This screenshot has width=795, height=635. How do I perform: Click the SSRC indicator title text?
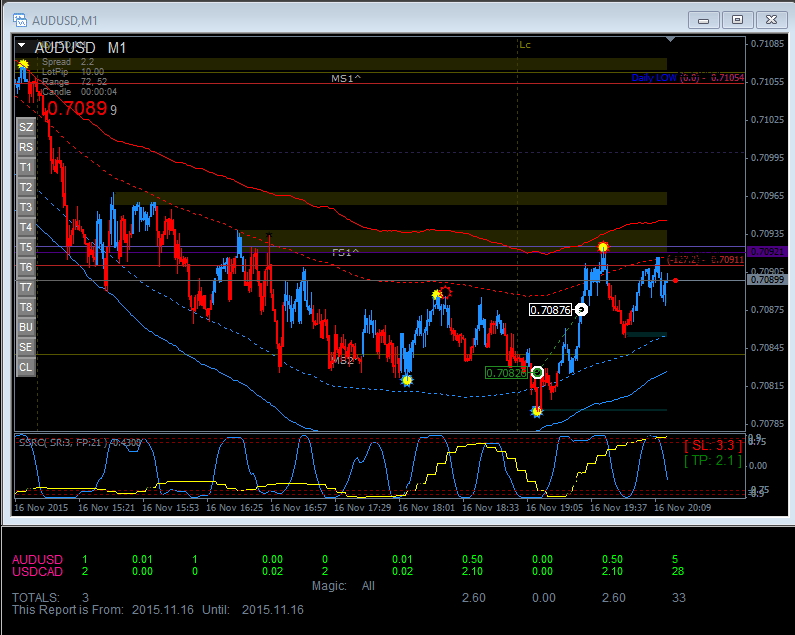click(x=80, y=443)
